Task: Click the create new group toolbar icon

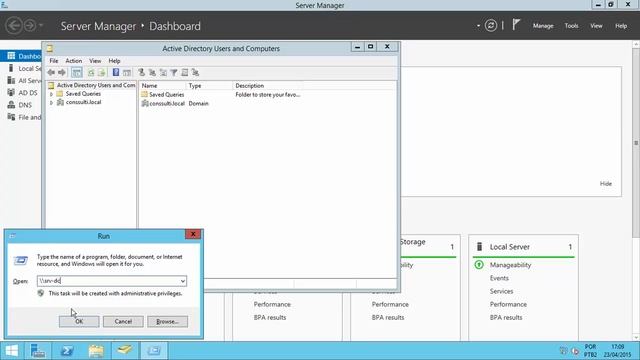Action: [x=152, y=73]
